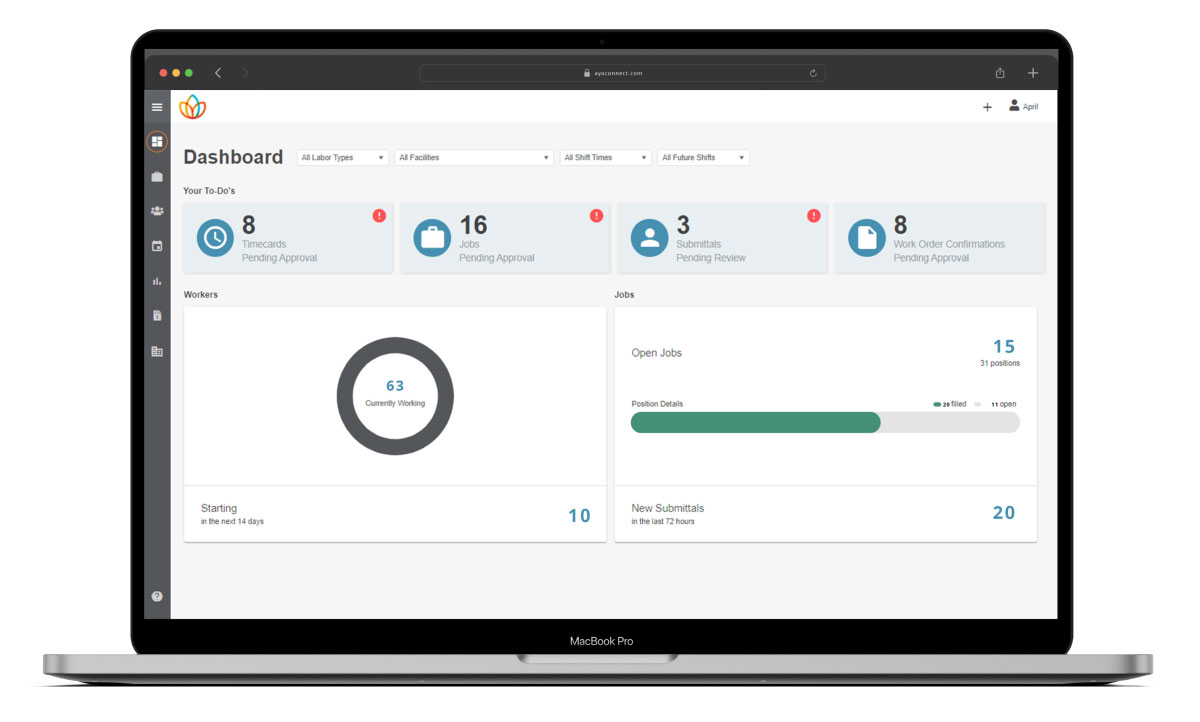This screenshot has width=1200, height=722.
Task: Expand the All Labor Types dropdown
Action: pos(343,158)
